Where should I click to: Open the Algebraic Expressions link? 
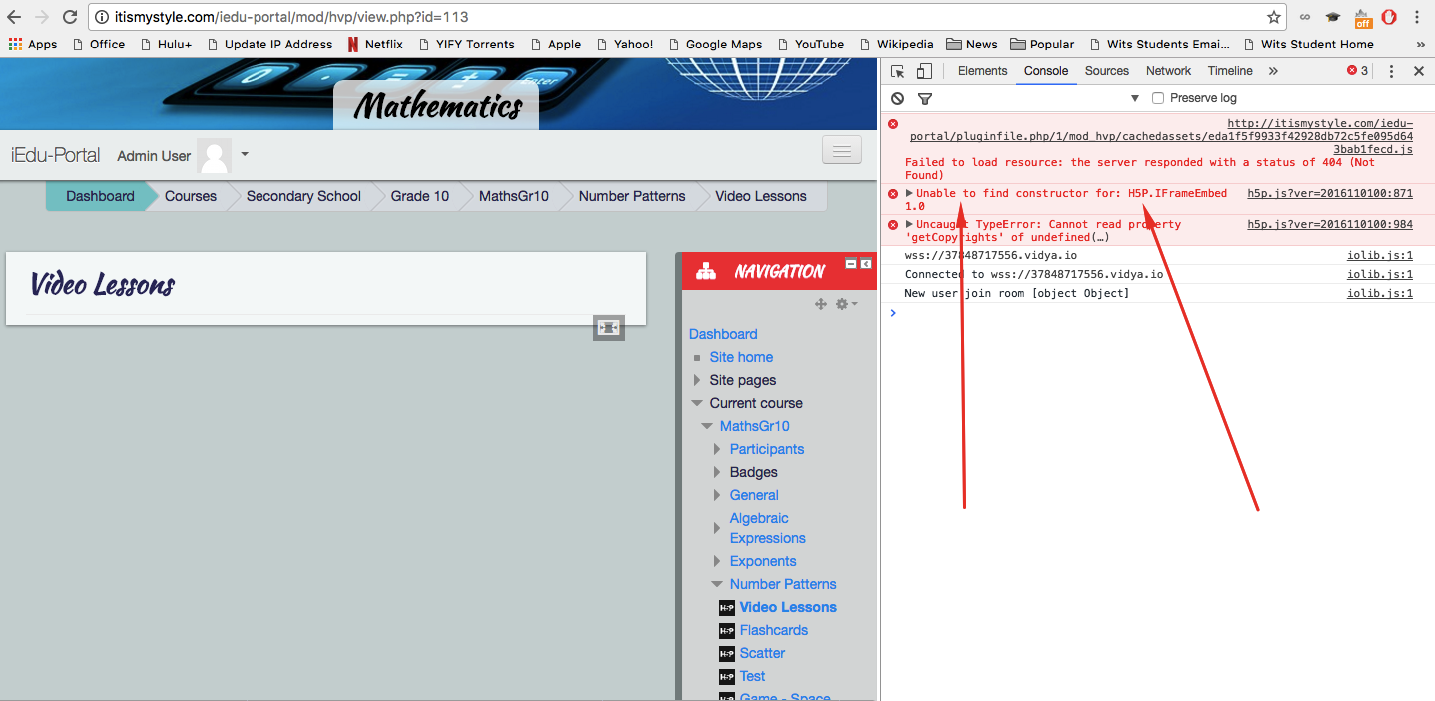coord(768,528)
